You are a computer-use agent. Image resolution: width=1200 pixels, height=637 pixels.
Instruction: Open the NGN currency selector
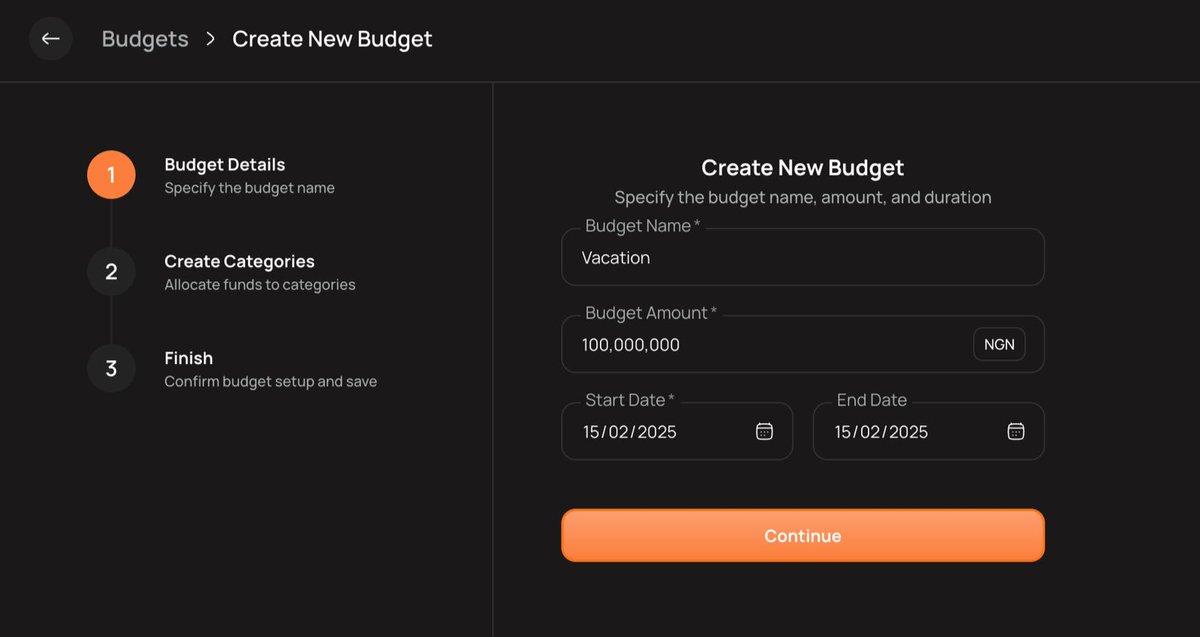coord(999,344)
